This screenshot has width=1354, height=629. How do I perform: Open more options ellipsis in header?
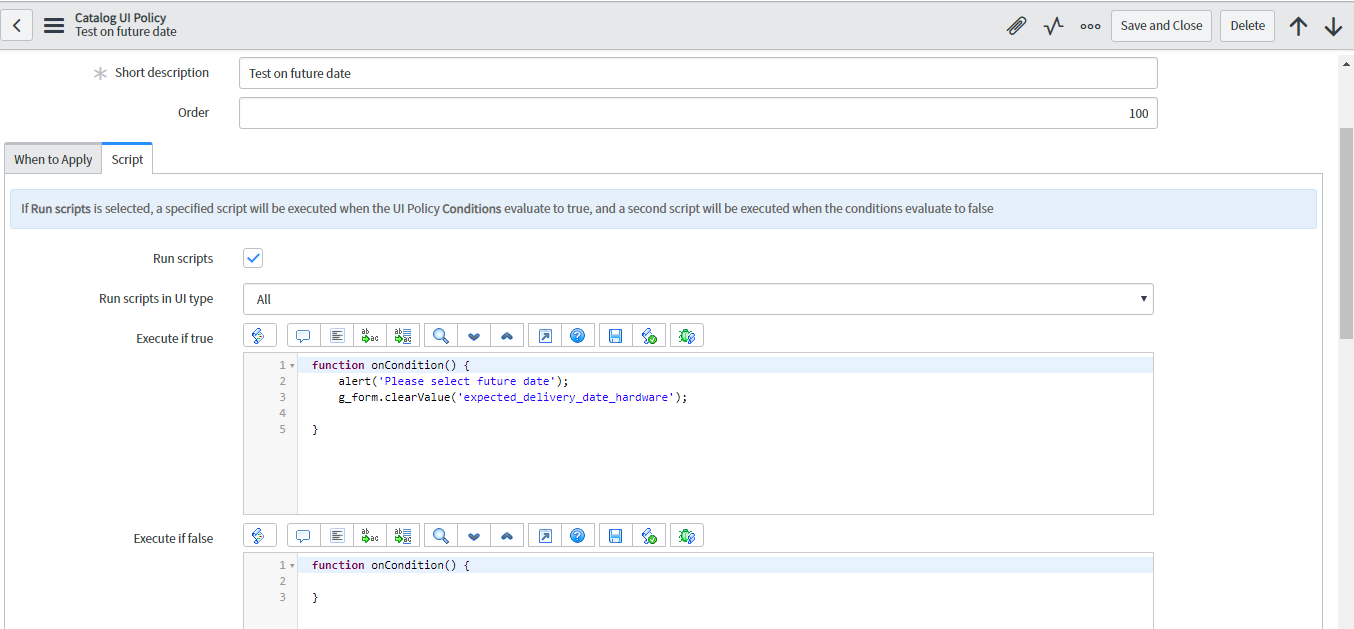pos(1090,26)
